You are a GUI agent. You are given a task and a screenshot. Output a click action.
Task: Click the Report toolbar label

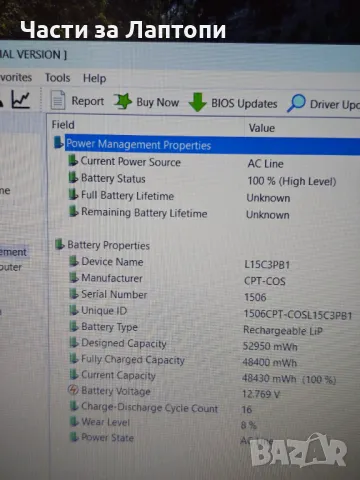tap(88, 101)
